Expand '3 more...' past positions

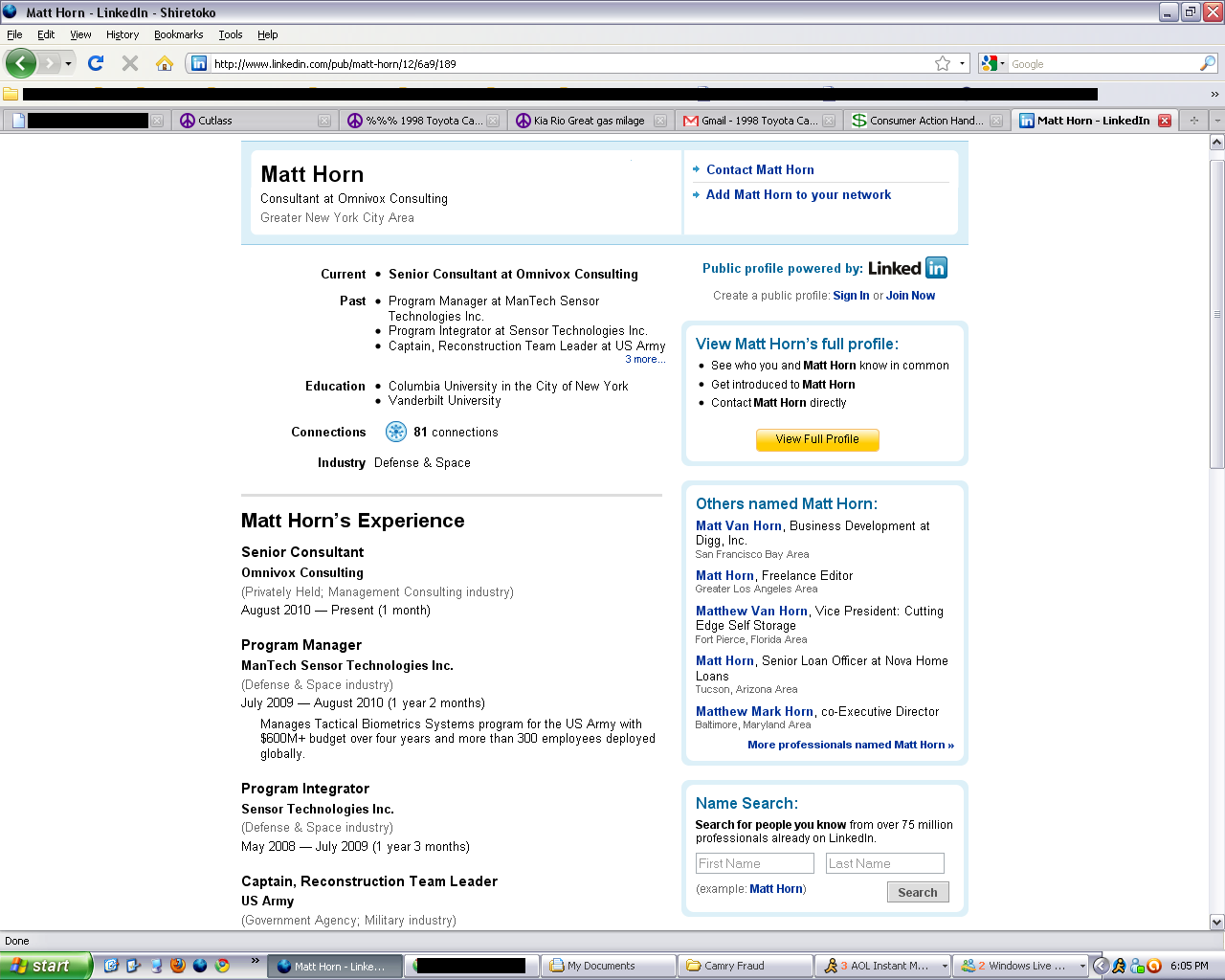tap(645, 360)
